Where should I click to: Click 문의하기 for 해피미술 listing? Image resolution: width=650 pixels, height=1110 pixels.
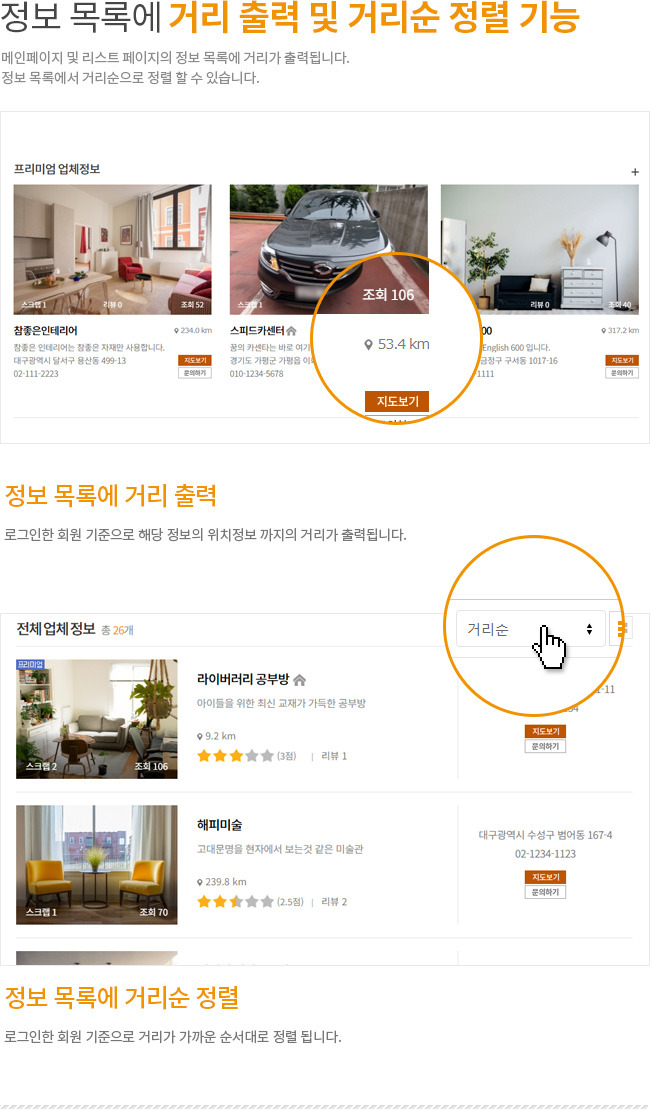click(x=545, y=892)
